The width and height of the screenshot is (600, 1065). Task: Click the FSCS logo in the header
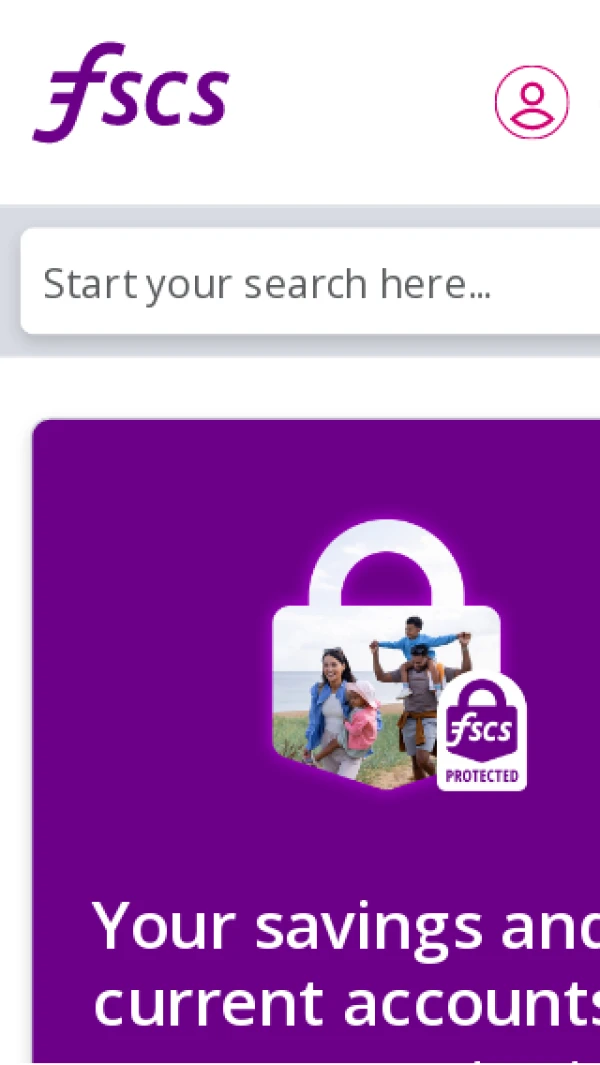(131, 92)
